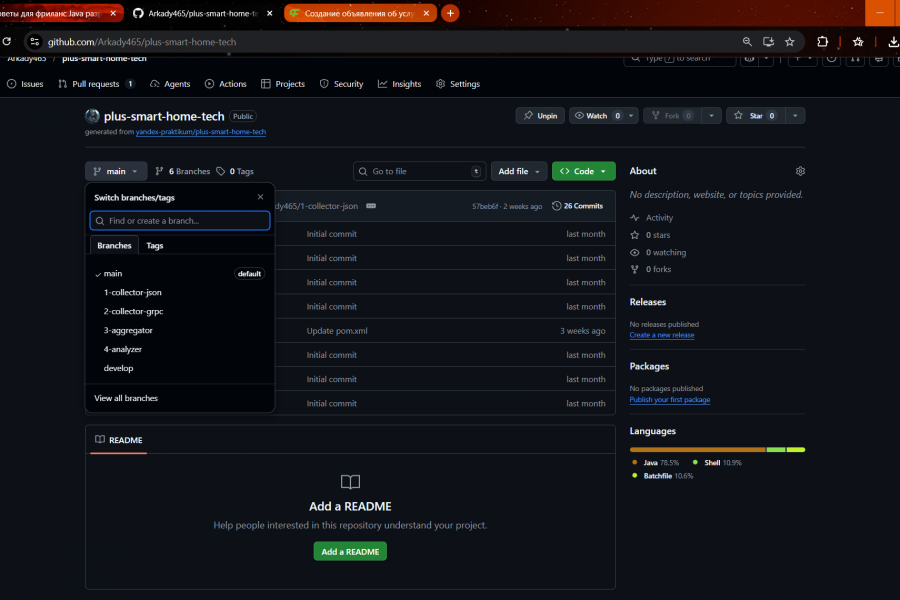The height and width of the screenshot is (600, 900).
Task: Go to the Agents tab
Action: click(170, 84)
